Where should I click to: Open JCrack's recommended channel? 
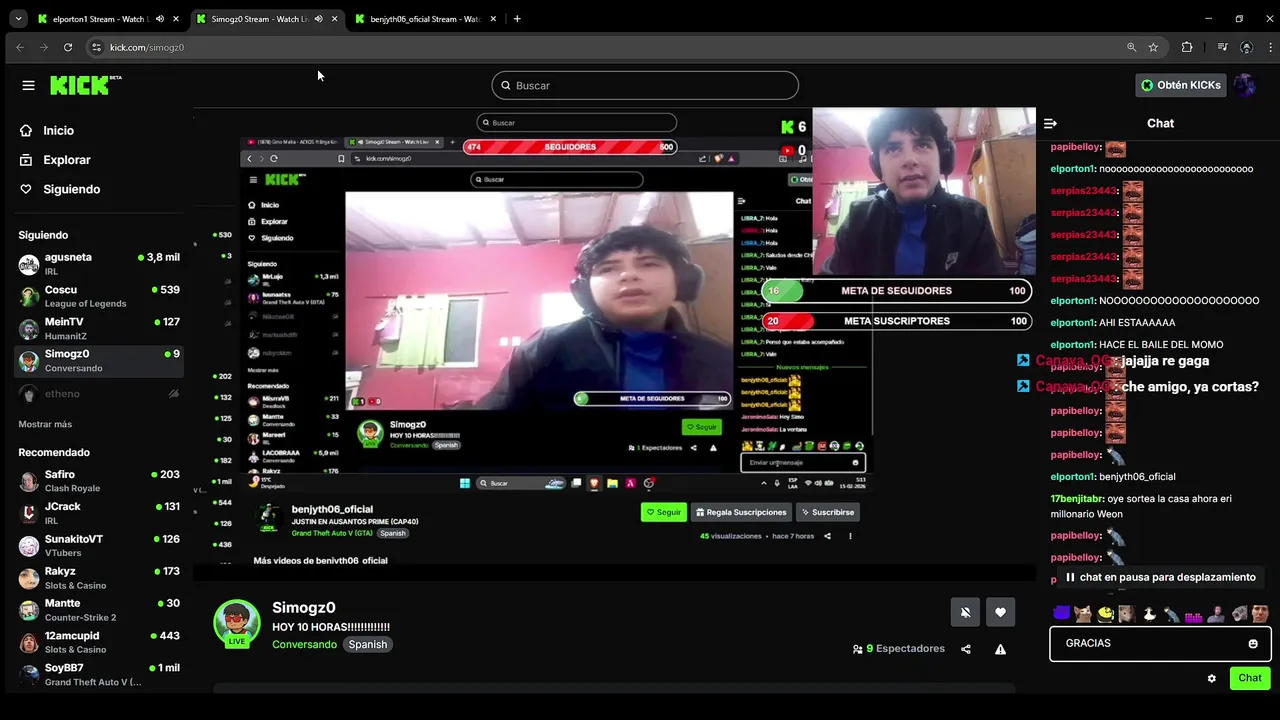(98, 513)
